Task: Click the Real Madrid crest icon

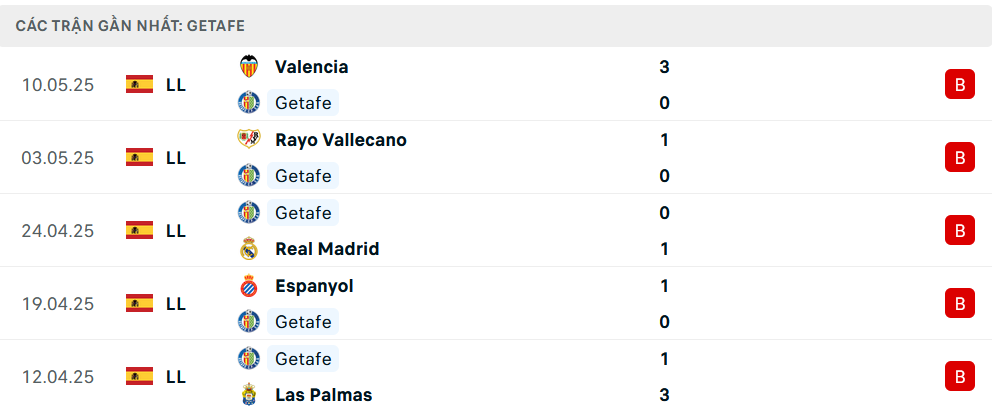Action: coord(249,249)
